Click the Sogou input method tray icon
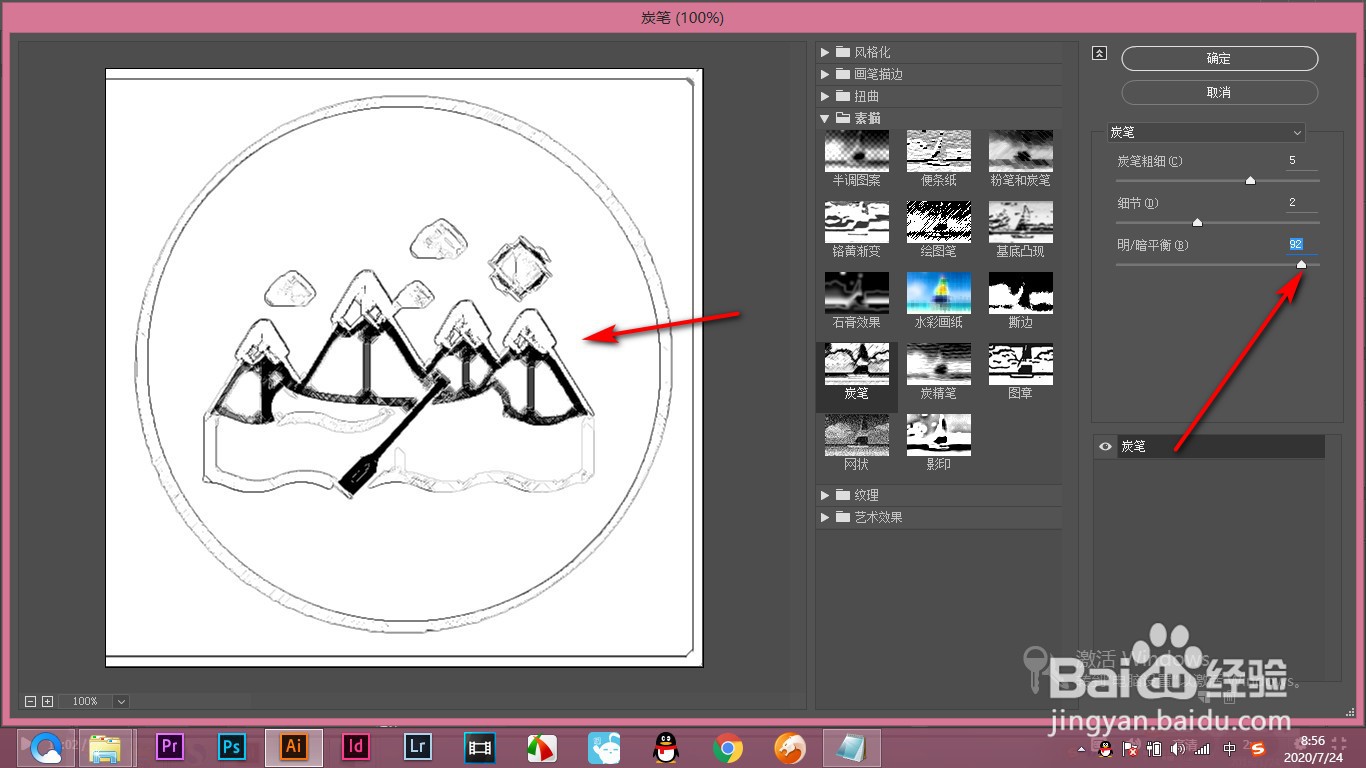1366x768 pixels. (1259, 749)
